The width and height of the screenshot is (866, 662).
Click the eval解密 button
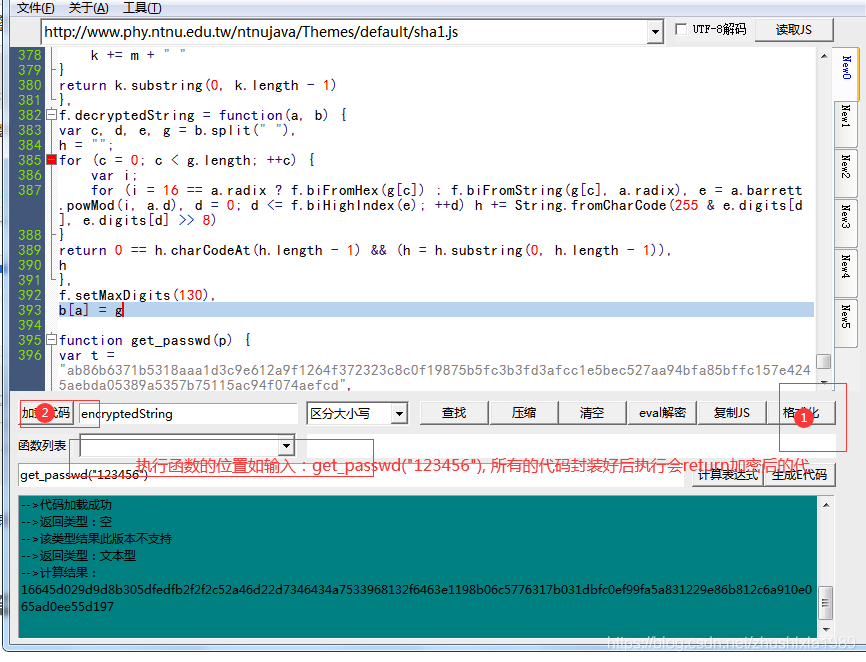(x=662, y=413)
